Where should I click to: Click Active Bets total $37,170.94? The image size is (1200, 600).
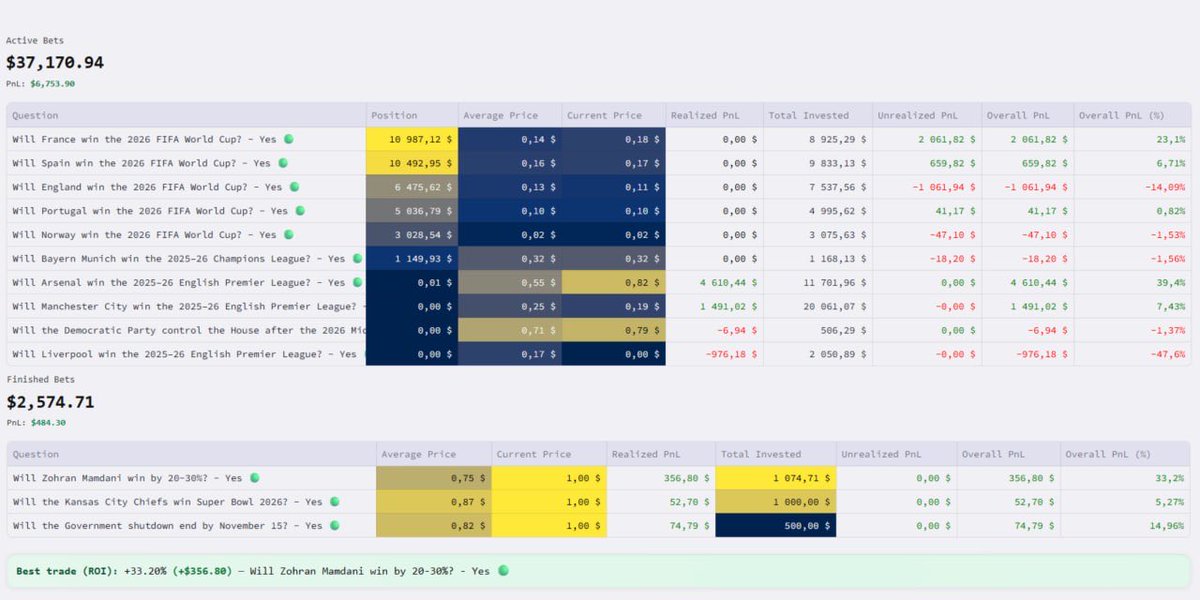(55, 62)
